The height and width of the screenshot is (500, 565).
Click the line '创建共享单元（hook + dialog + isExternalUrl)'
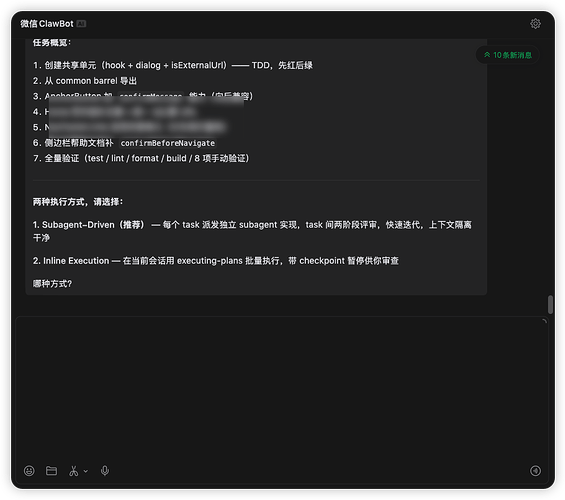(x=173, y=65)
